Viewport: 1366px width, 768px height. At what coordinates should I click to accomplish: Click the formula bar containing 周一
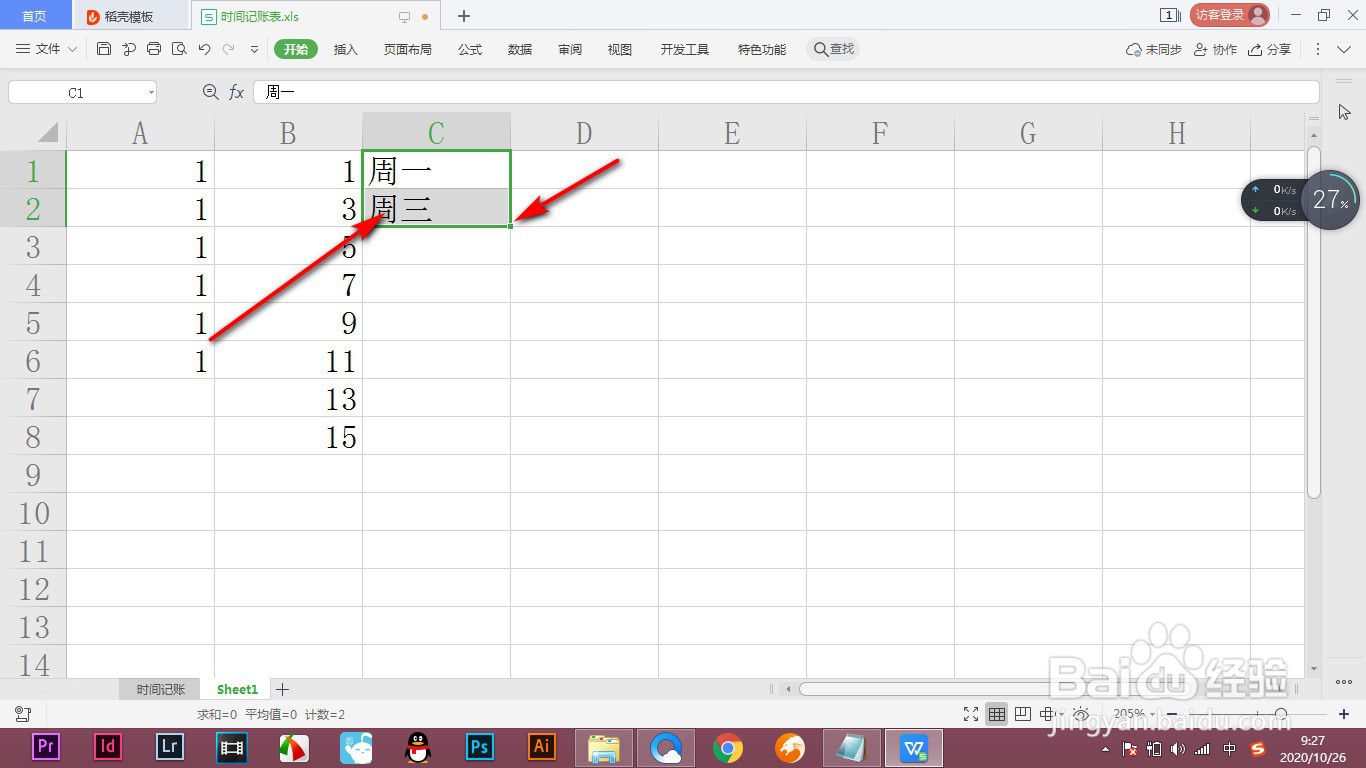click(786, 92)
